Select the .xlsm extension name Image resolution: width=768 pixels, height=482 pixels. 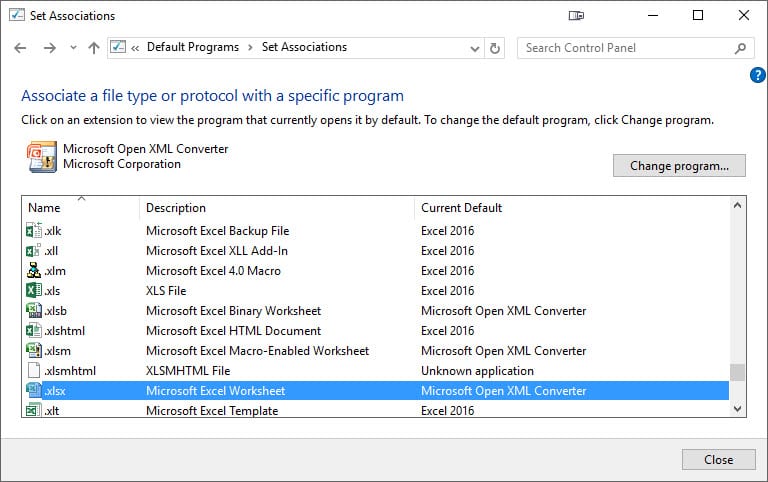point(57,351)
